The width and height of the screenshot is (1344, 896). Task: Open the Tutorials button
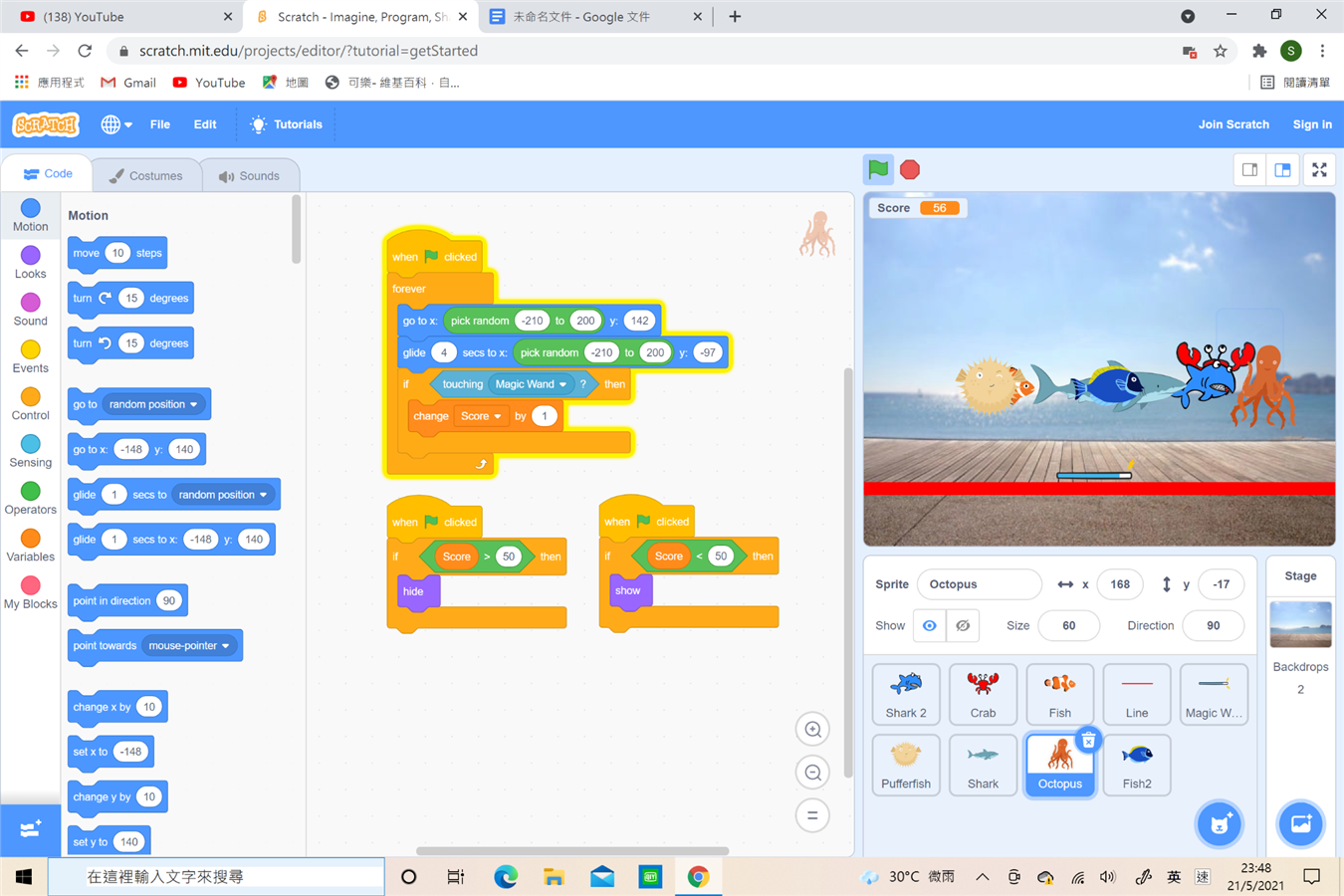[x=286, y=124]
